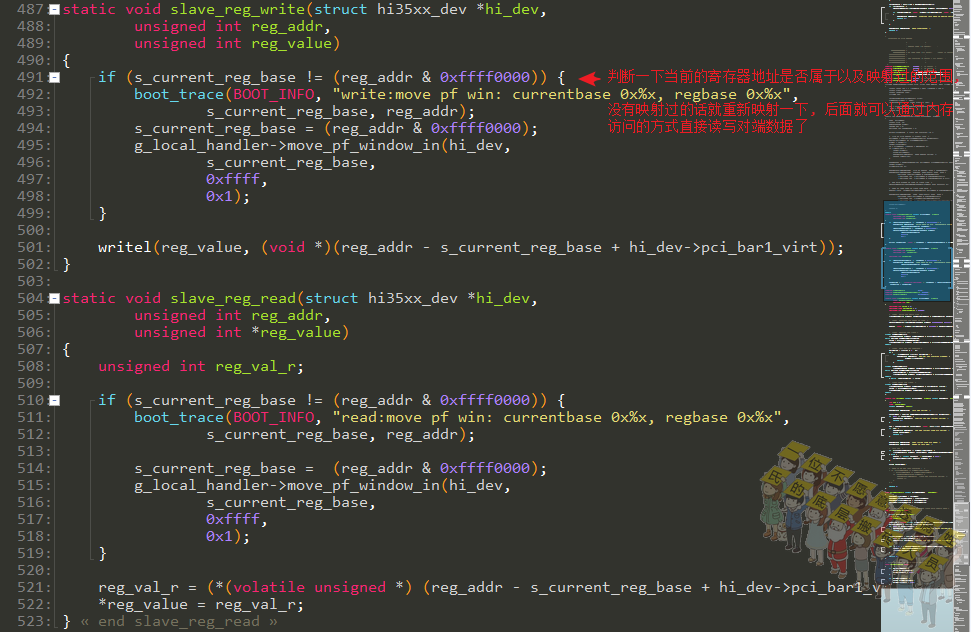Click the vertical scrollbar at the right edge
Screen dimensions: 971x632
click(962, 316)
